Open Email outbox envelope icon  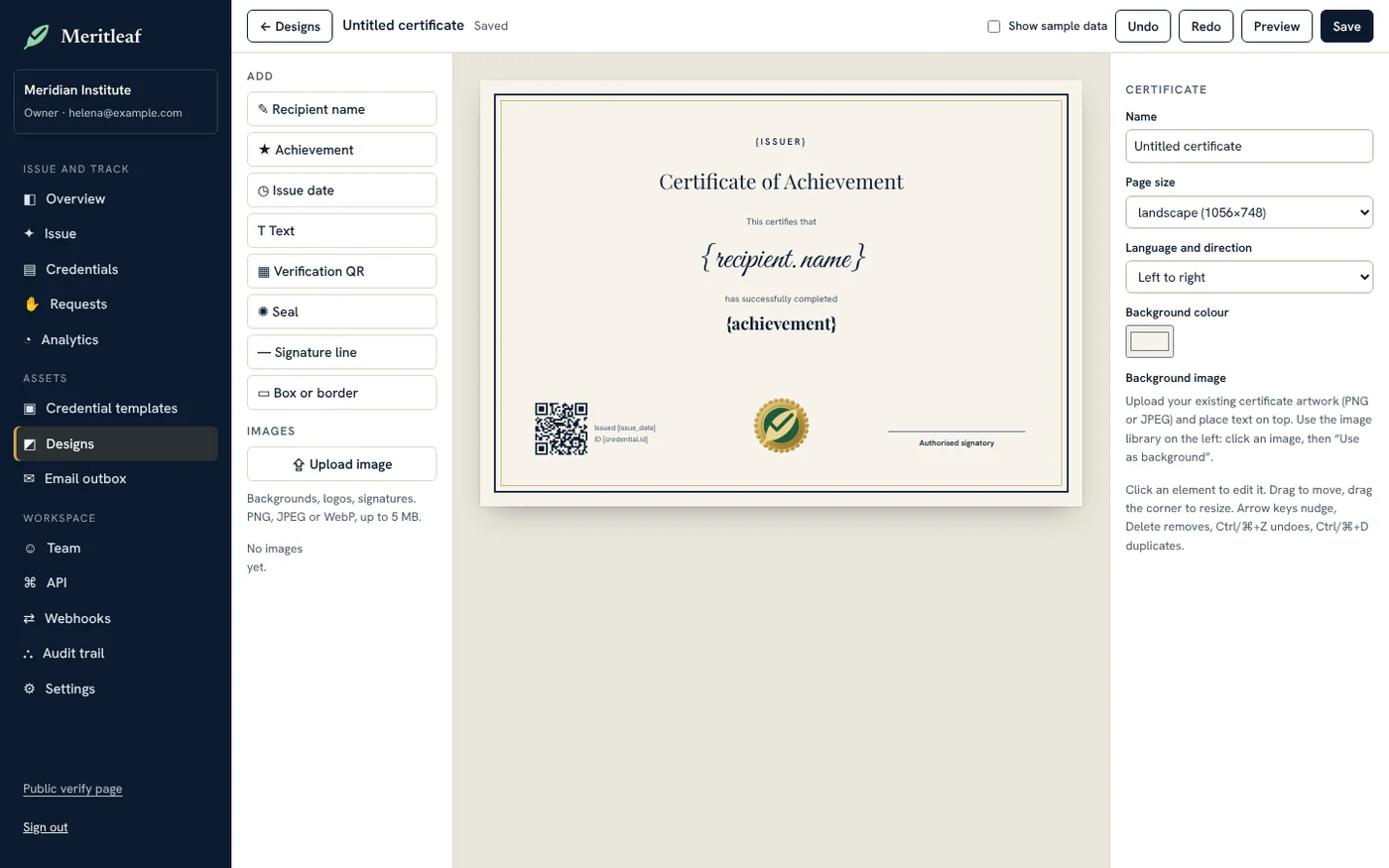(29, 479)
